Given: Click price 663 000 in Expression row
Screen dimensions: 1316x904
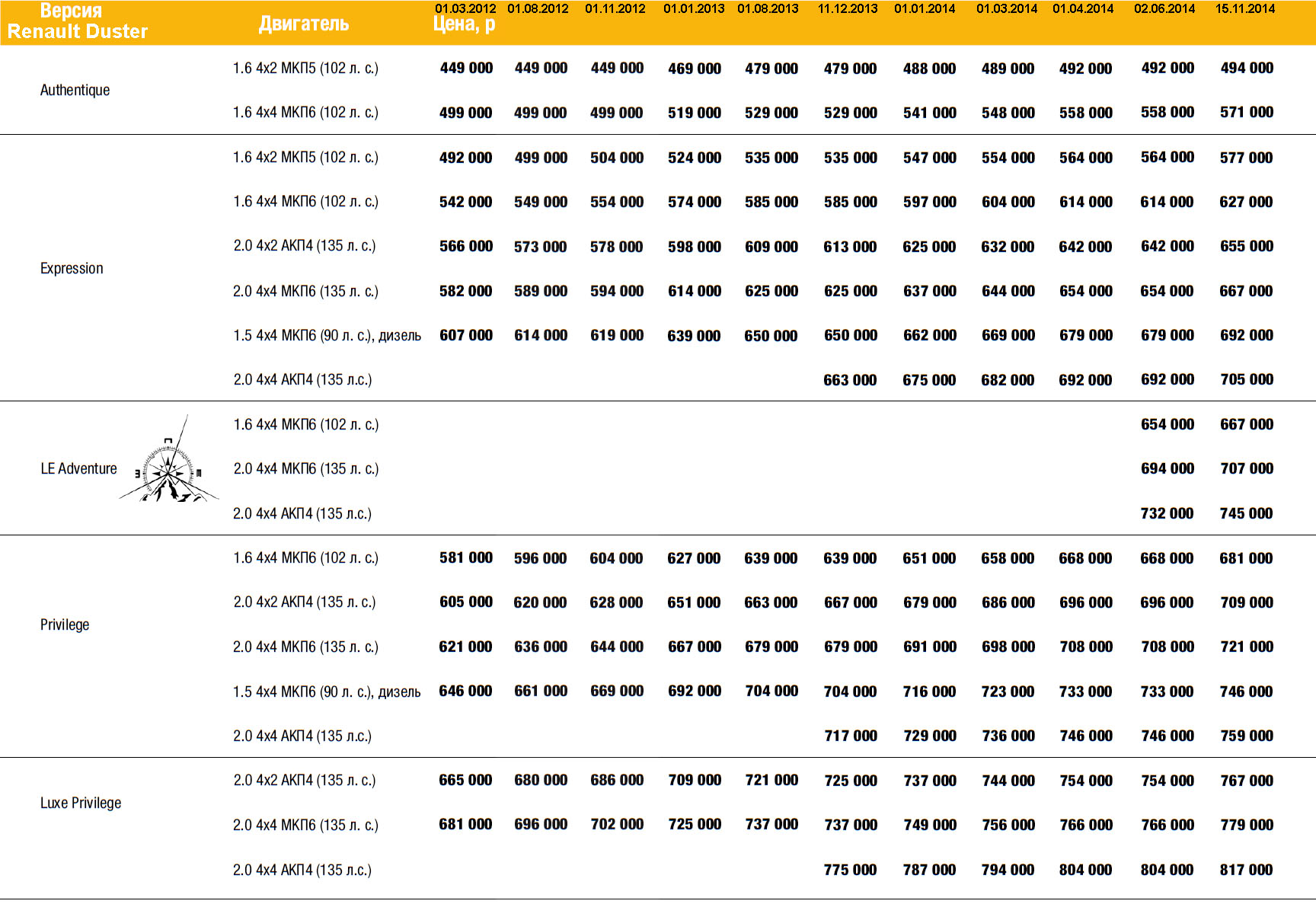Looking at the screenshot, I should (850, 380).
